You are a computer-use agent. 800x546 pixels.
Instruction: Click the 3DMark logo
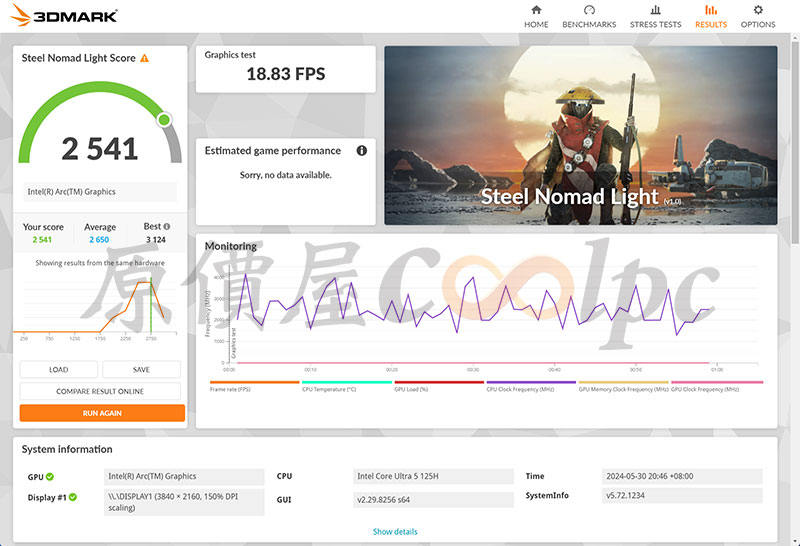(64, 15)
